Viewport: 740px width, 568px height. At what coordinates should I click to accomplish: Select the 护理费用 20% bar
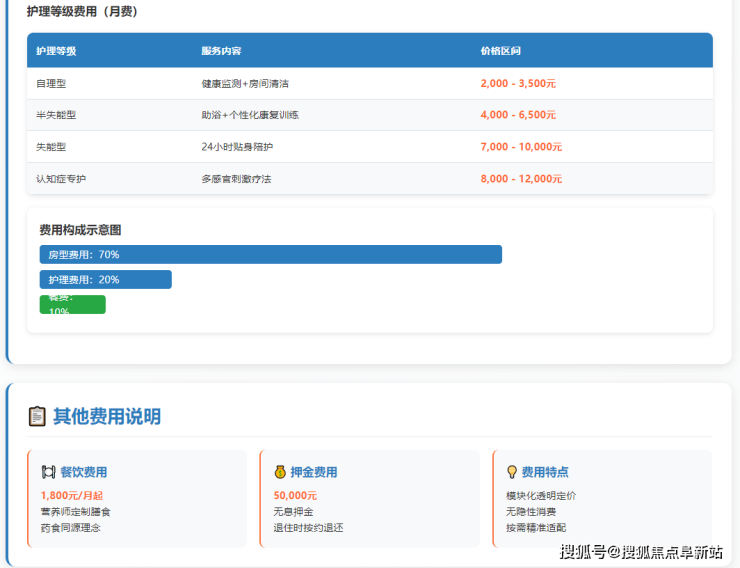105,280
